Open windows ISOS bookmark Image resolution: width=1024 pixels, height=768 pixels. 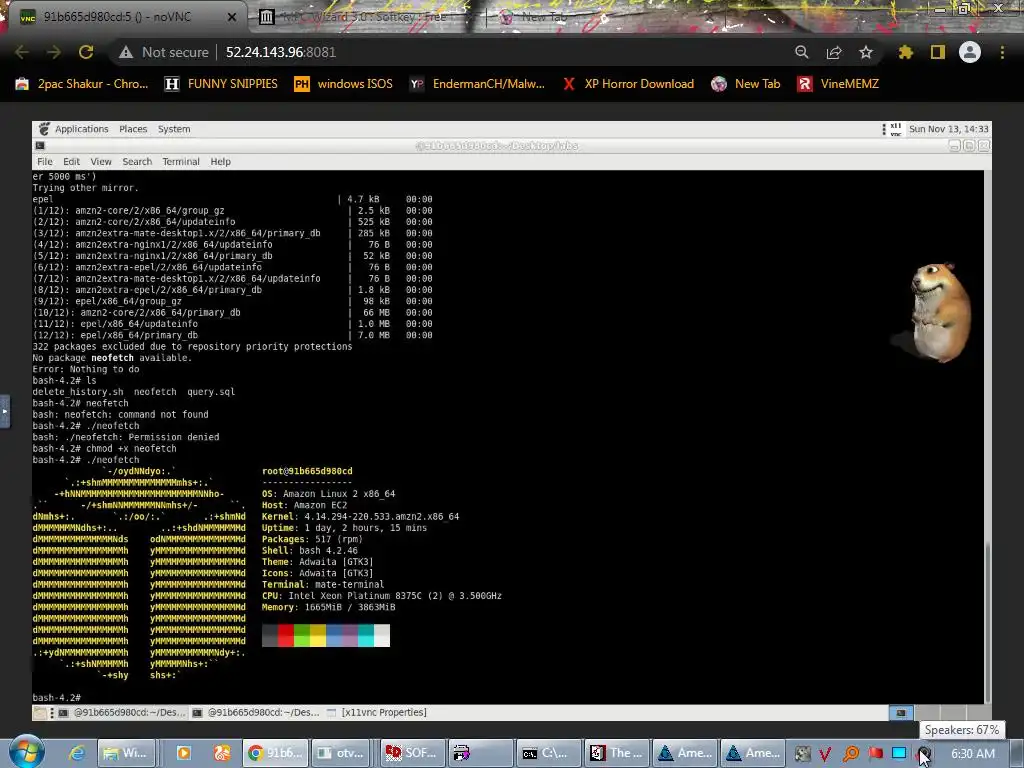(x=344, y=84)
